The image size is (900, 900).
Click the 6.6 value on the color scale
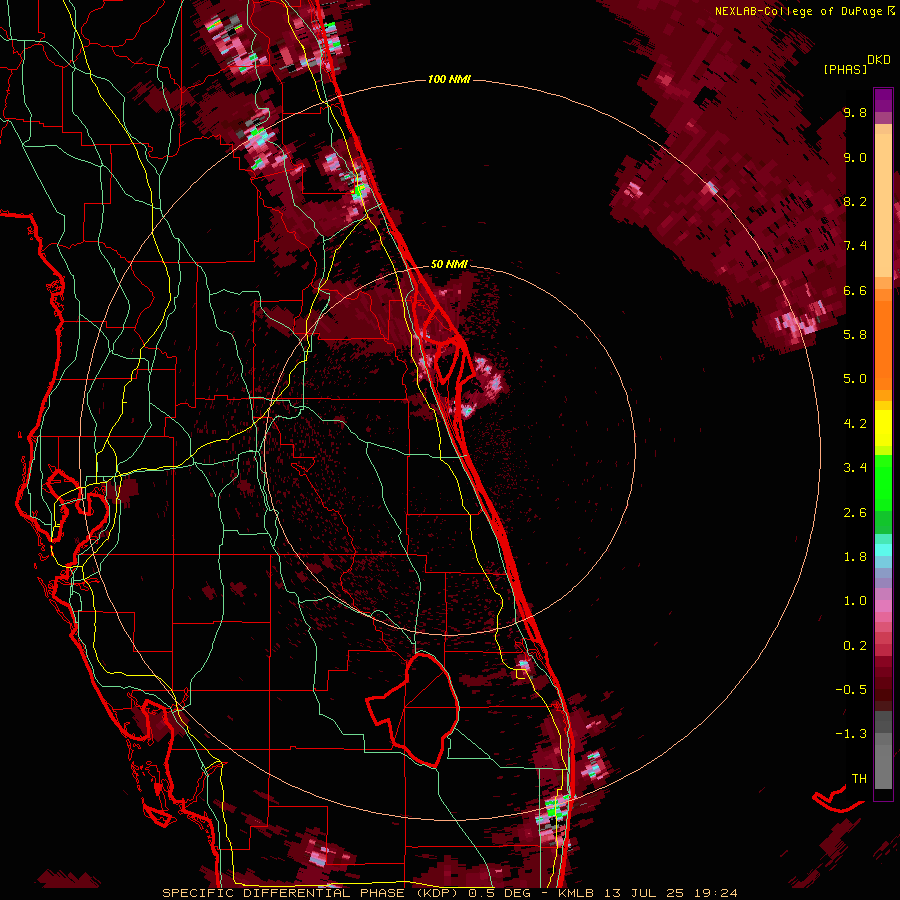[x=855, y=290]
